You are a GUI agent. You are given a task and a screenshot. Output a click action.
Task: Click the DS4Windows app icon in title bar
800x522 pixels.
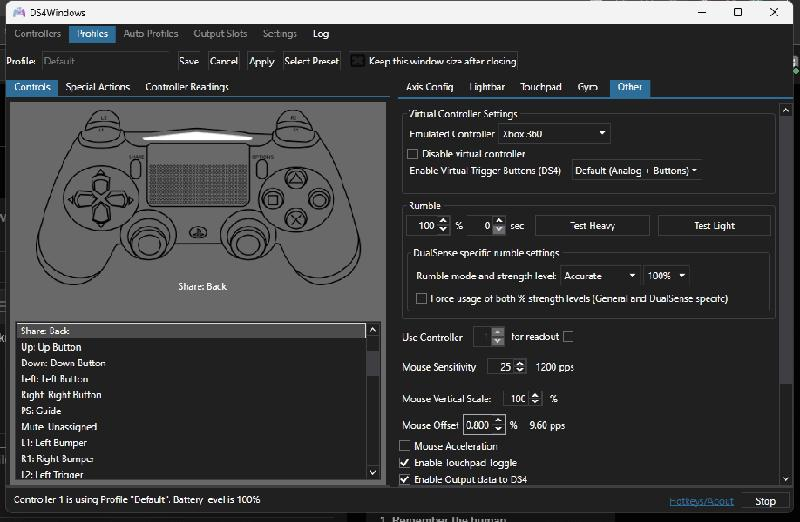[x=19, y=12]
